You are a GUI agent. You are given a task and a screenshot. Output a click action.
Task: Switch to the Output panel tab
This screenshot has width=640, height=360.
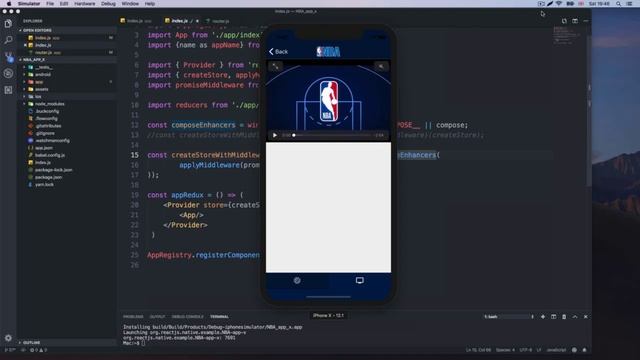coord(157,317)
